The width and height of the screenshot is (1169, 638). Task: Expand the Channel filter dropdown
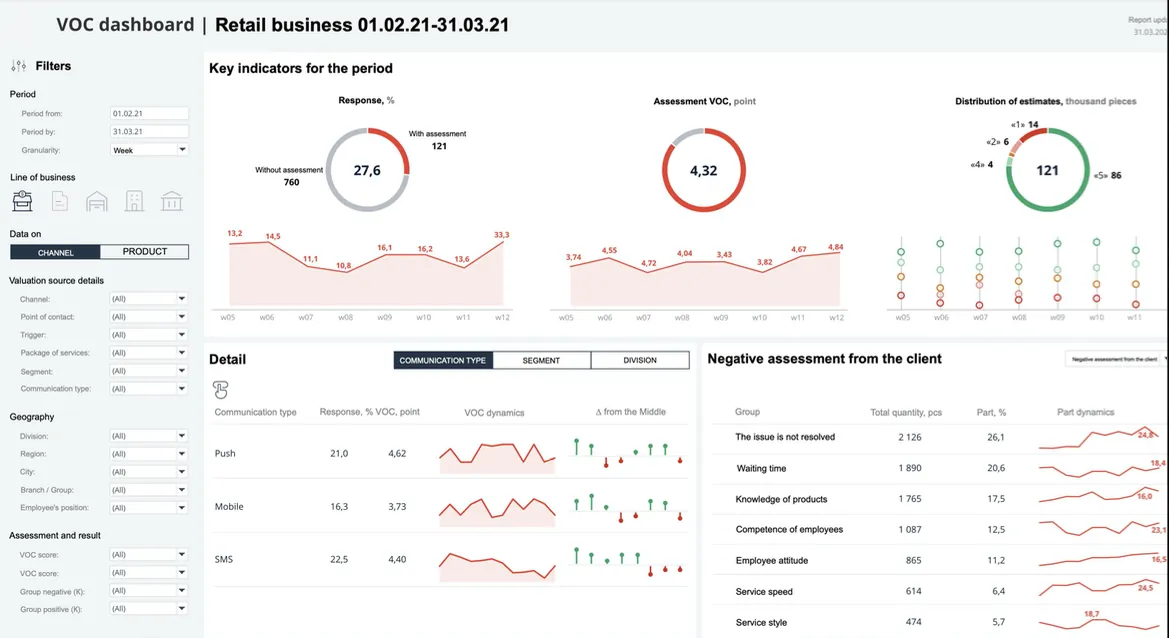(149, 299)
